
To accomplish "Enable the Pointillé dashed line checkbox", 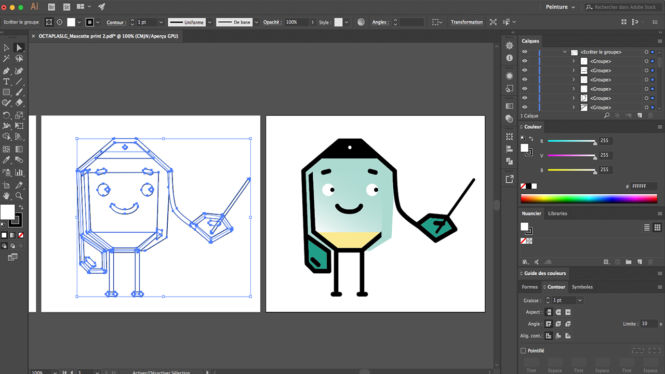I will click(x=523, y=351).
